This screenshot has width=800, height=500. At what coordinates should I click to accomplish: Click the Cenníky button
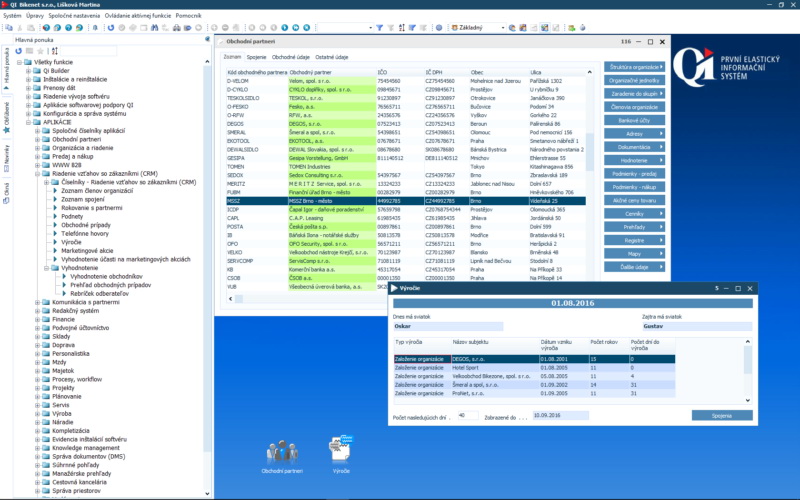point(634,214)
